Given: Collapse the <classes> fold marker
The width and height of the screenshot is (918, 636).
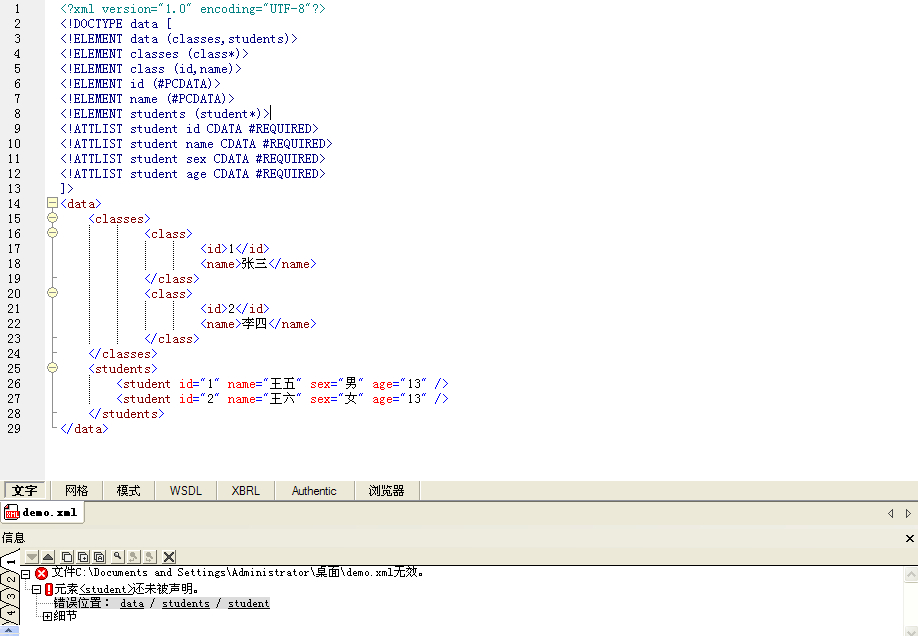Looking at the screenshot, I should 52,218.
